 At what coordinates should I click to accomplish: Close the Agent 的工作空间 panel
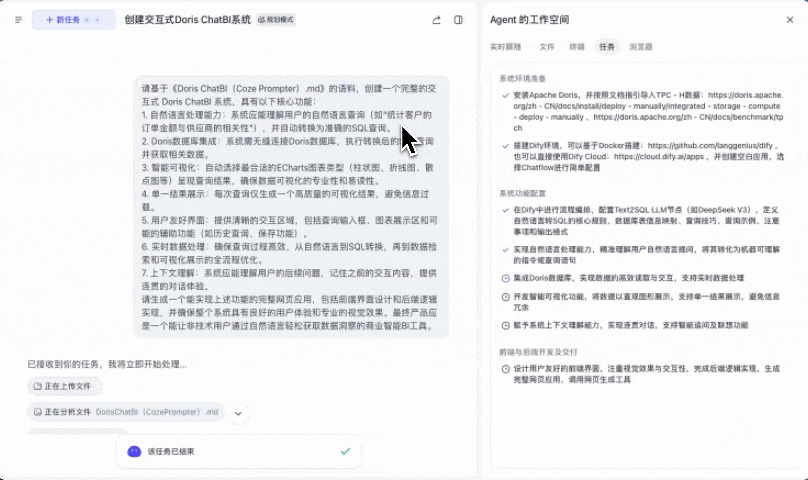click(790, 20)
